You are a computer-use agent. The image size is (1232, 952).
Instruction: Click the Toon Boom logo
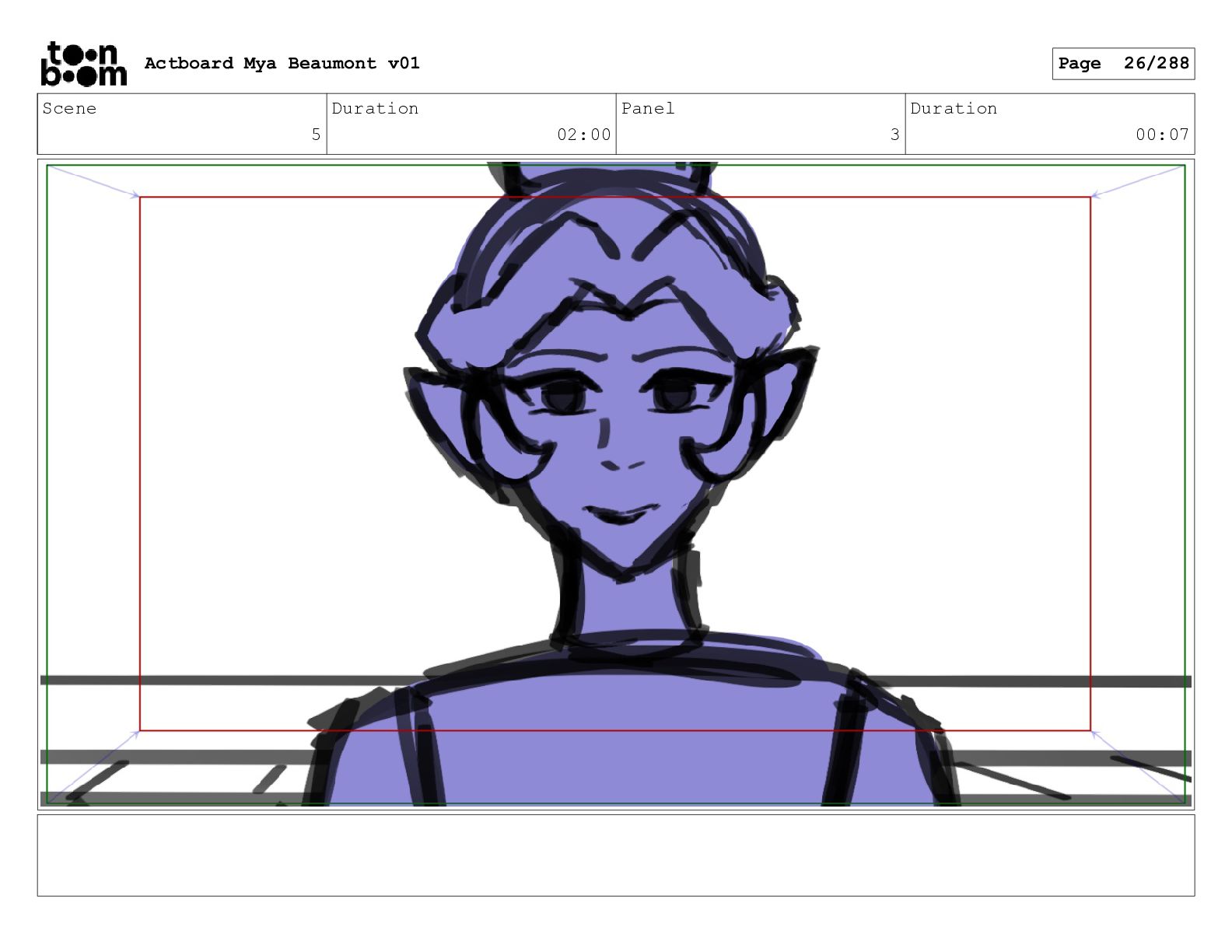coord(83,64)
